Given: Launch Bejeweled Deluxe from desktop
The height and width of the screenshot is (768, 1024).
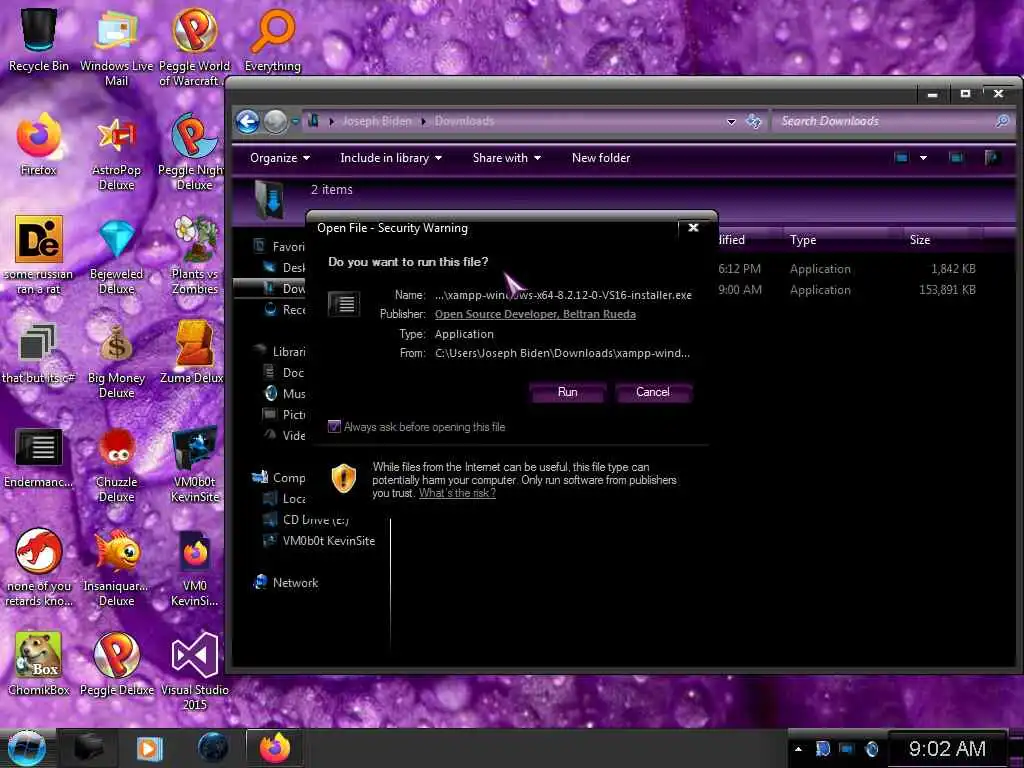Looking at the screenshot, I should pyautogui.click(x=116, y=255).
